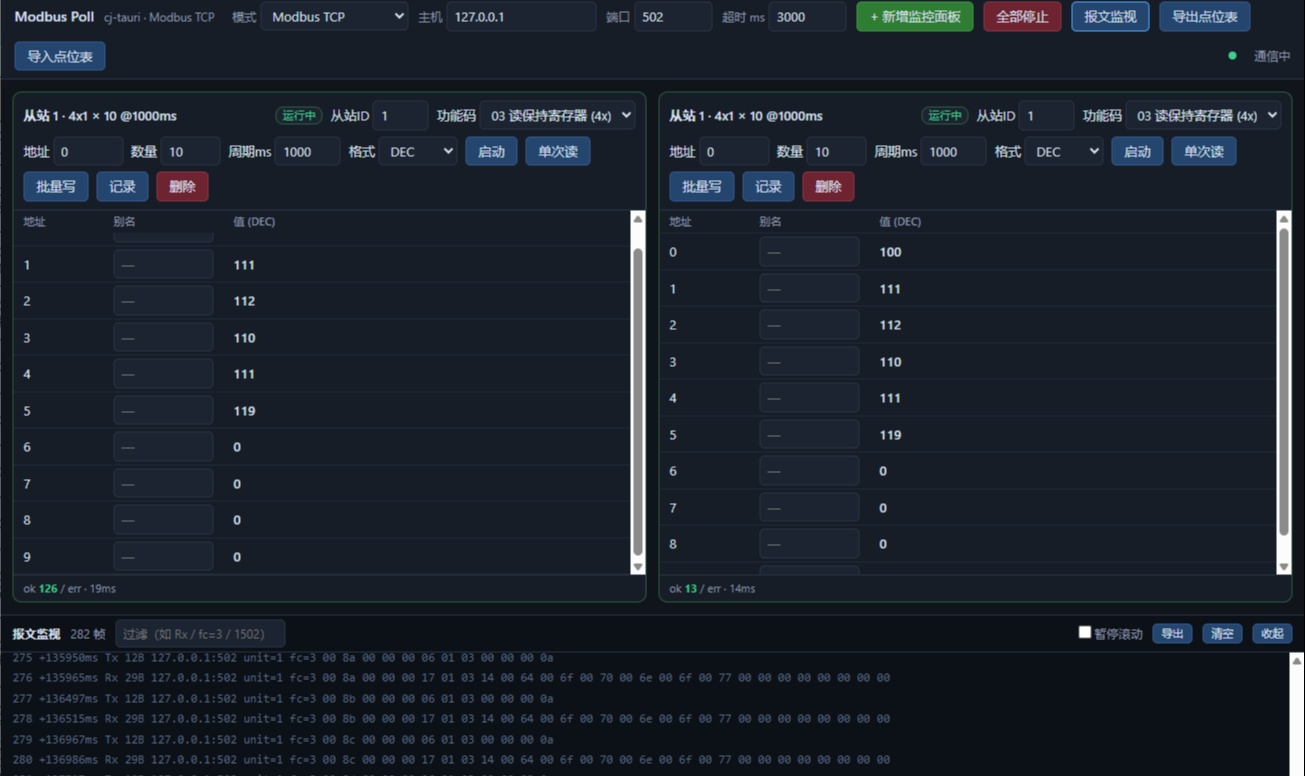The image size is (1305, 776).
Task: Click message log scrollbar up arrow
Action: click(x=1297, y=661)
